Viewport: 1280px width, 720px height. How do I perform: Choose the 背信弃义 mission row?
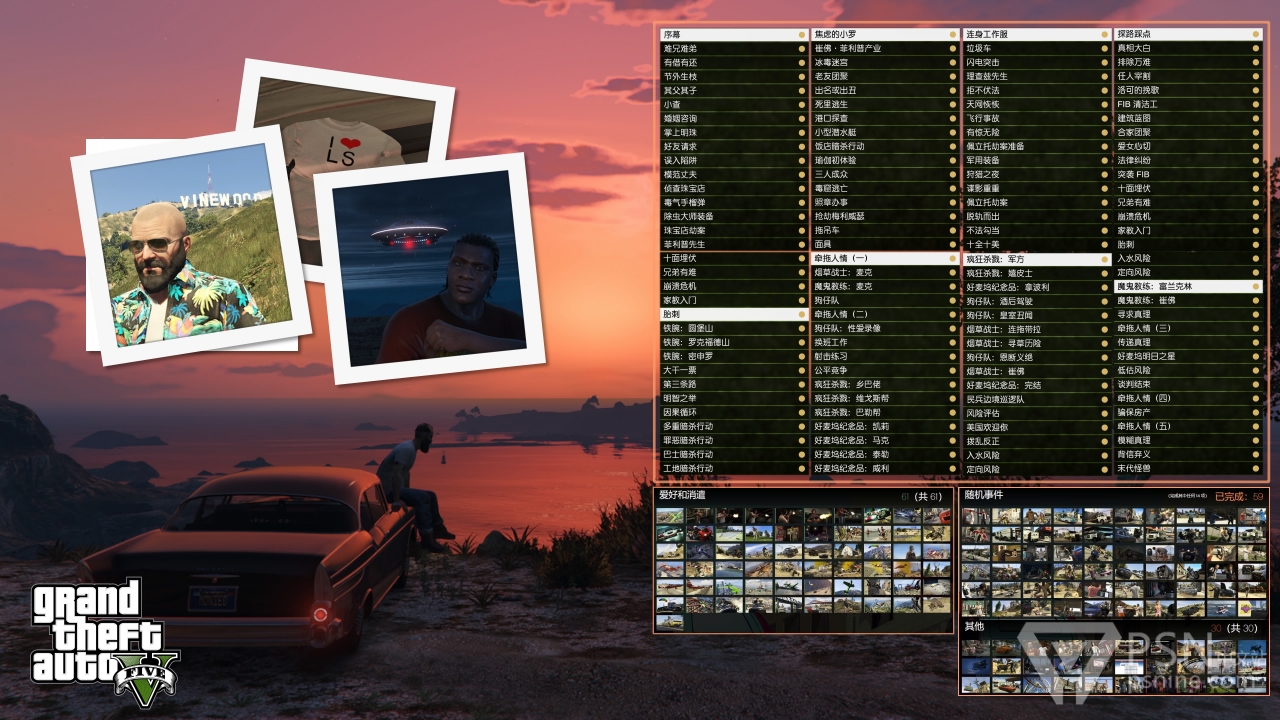[1188, 454]
